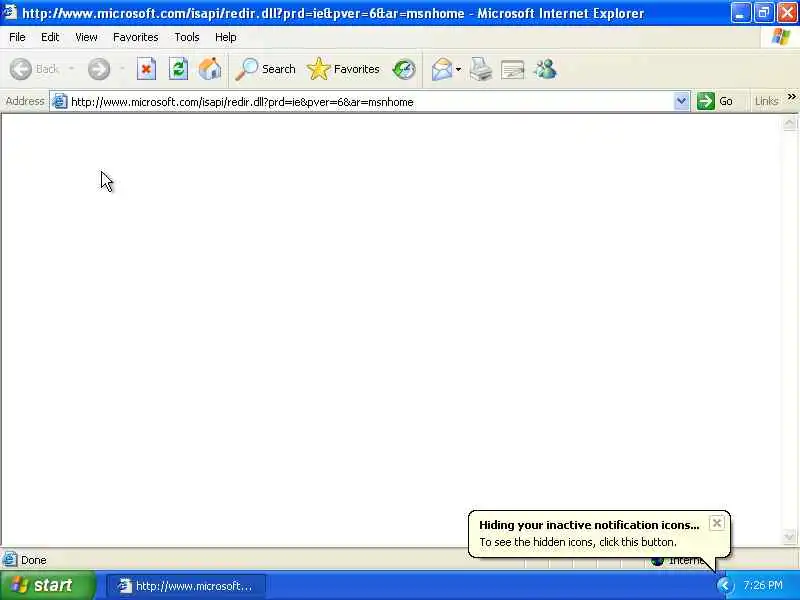Go to the Home page
The height and width of the screenshot is (600, 800).
coord(210,69)
